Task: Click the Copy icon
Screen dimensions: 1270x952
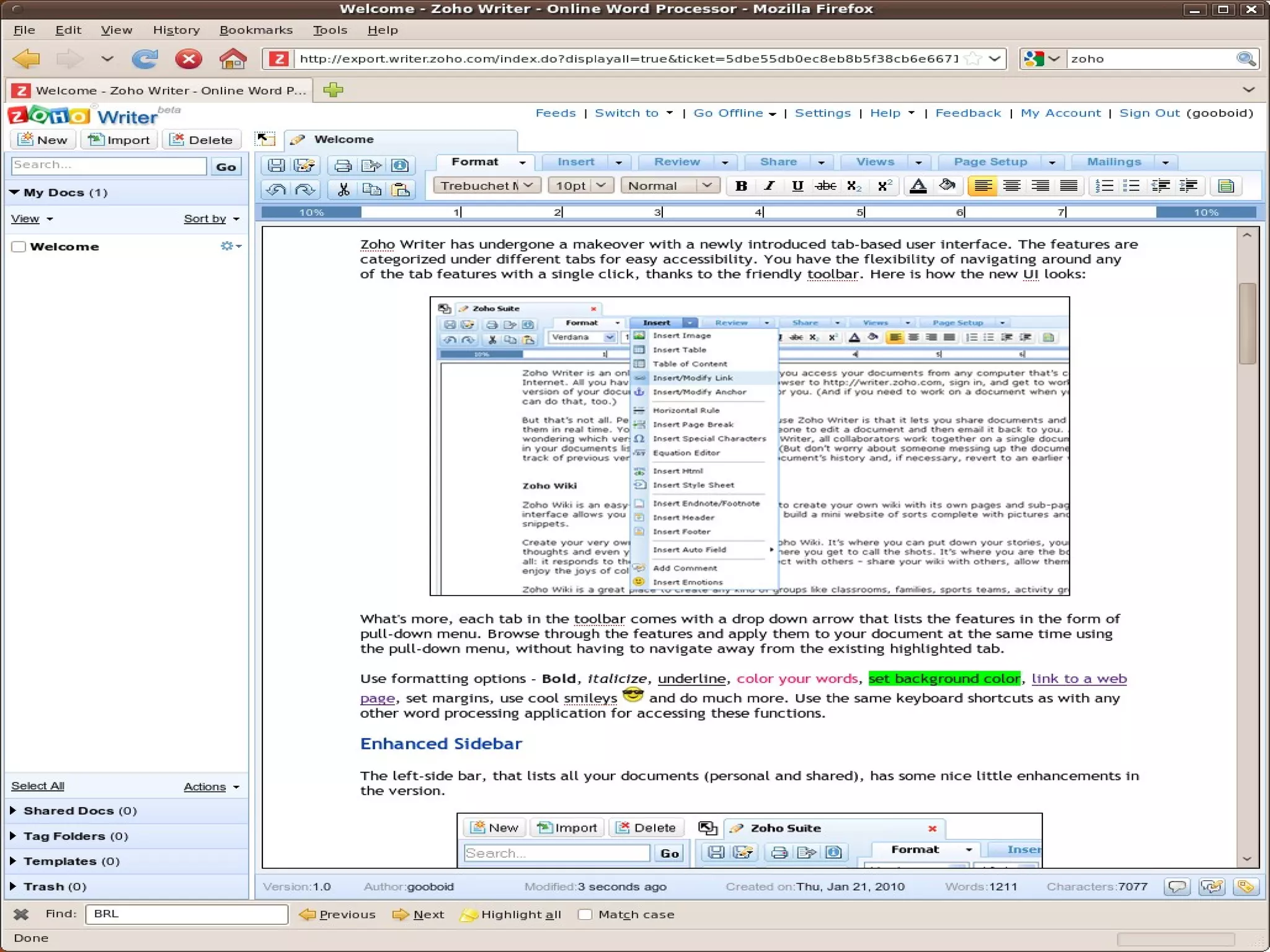Action: coord(371,190)
